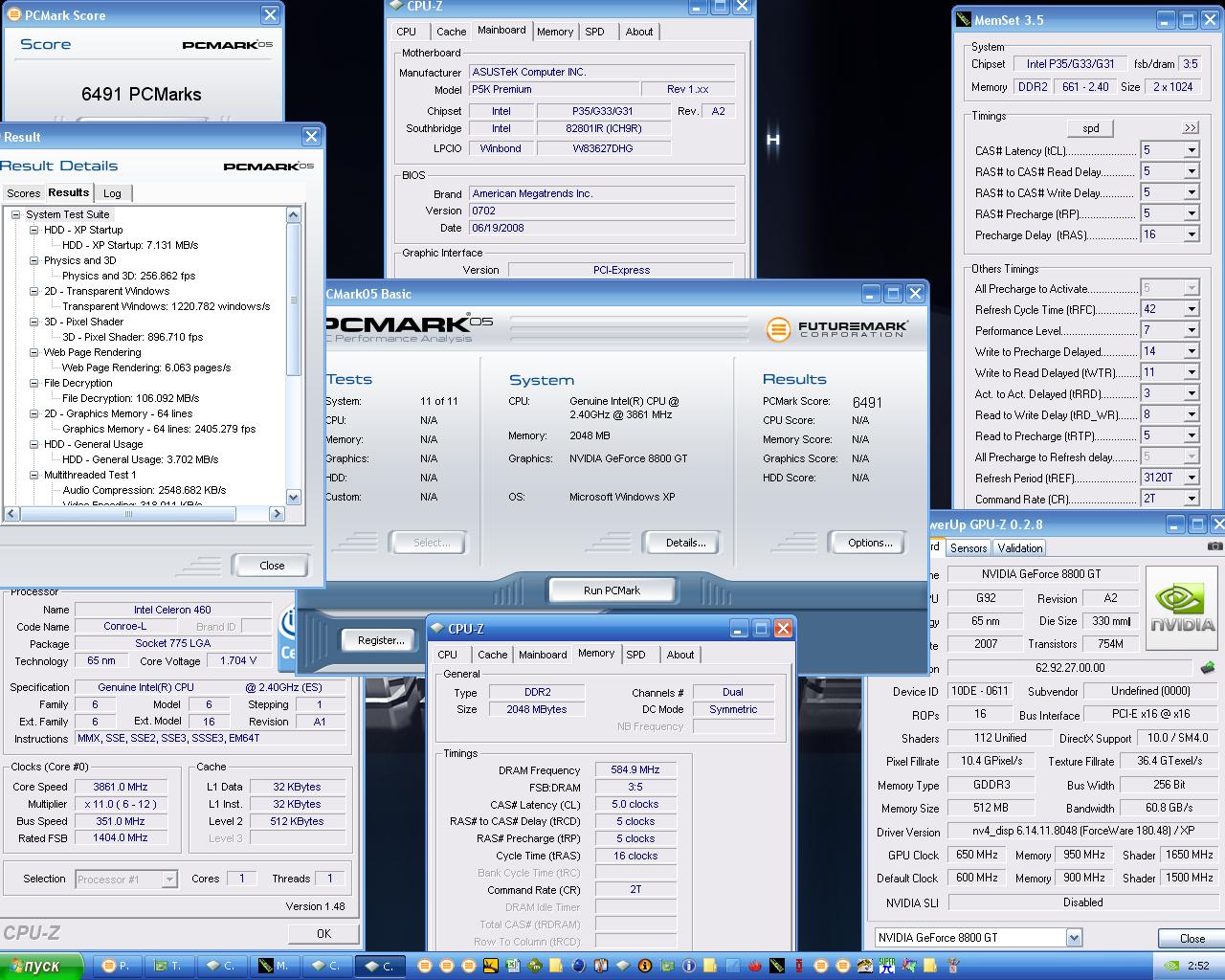Collapse the System Test Suite tree node
The image size is (1225, 980).
(16, 214)
